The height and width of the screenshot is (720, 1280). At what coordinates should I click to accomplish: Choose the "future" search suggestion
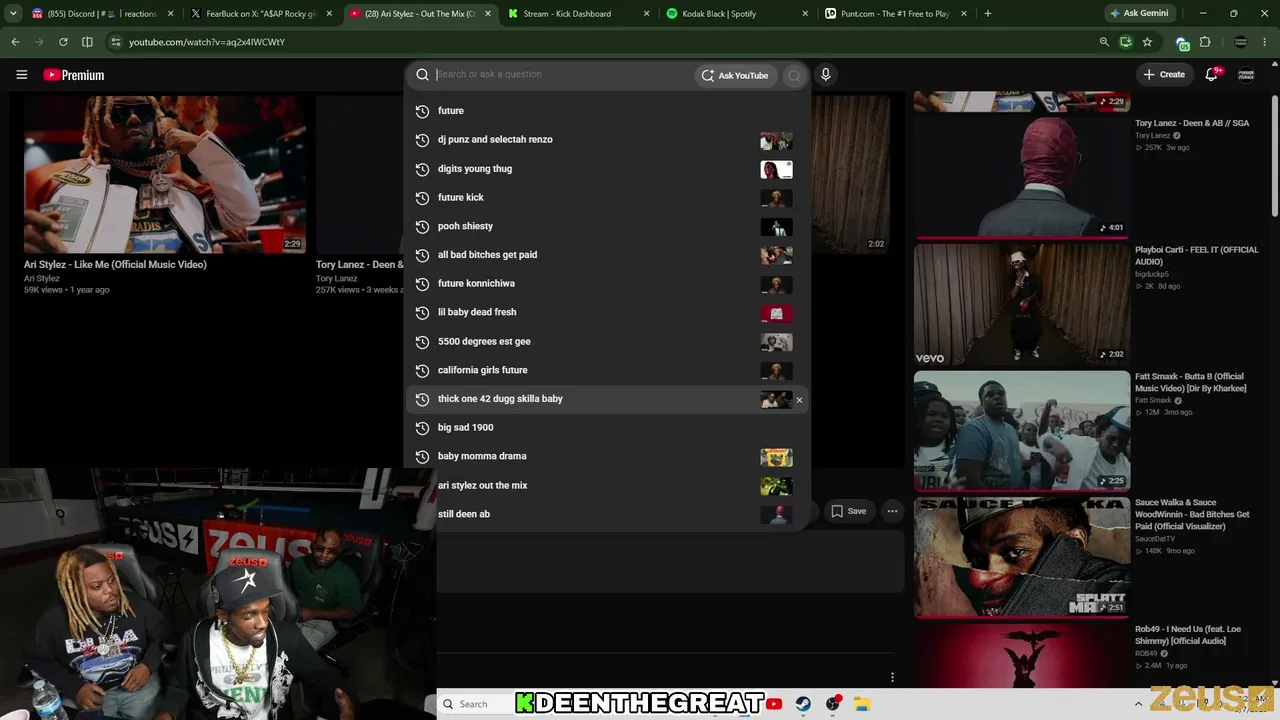pos(608,111)
